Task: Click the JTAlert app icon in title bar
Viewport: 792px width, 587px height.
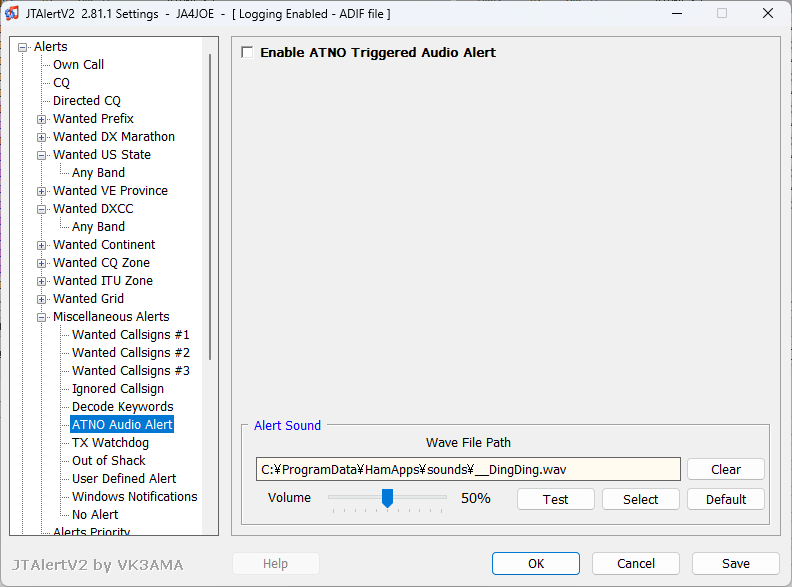Action: point(12,13)
